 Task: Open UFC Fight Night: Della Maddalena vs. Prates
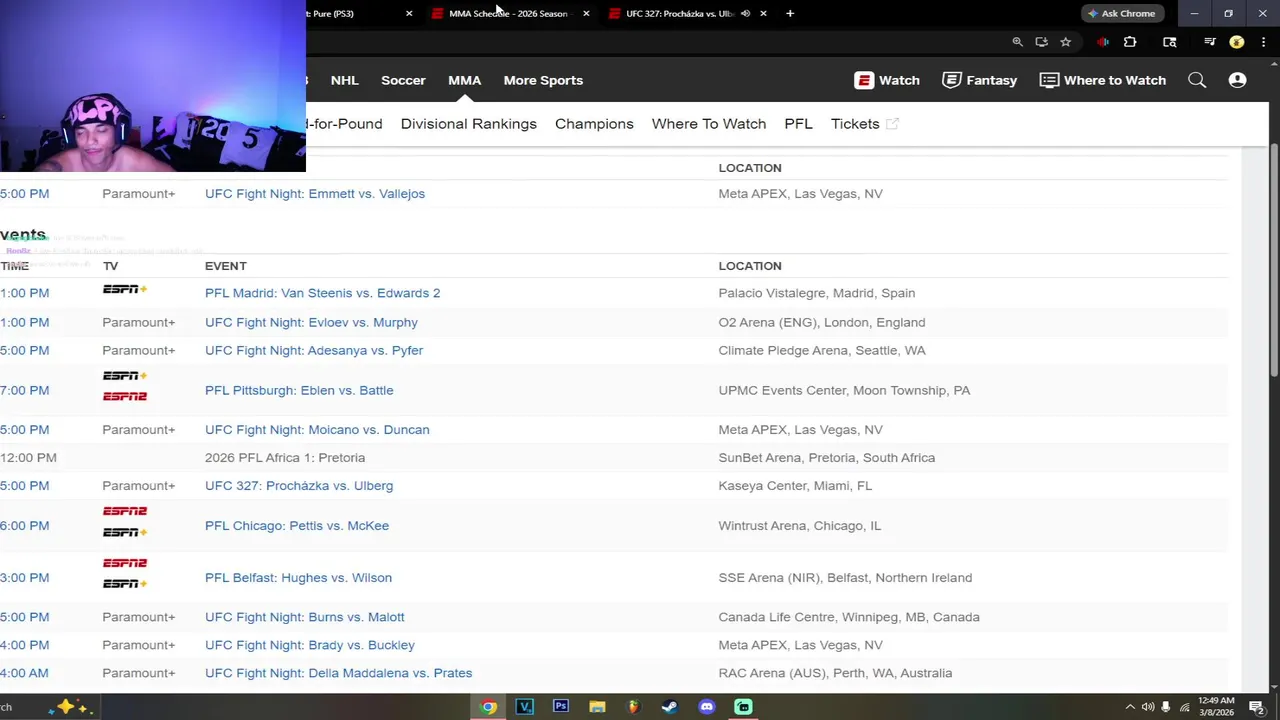pos(338,673)
